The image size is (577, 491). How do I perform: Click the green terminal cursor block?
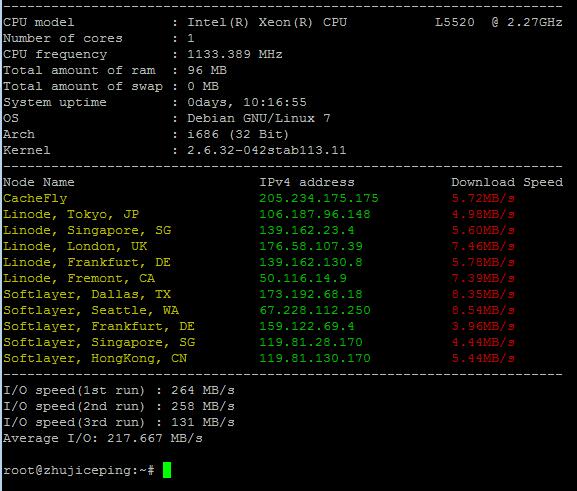(x=167, y=470)
